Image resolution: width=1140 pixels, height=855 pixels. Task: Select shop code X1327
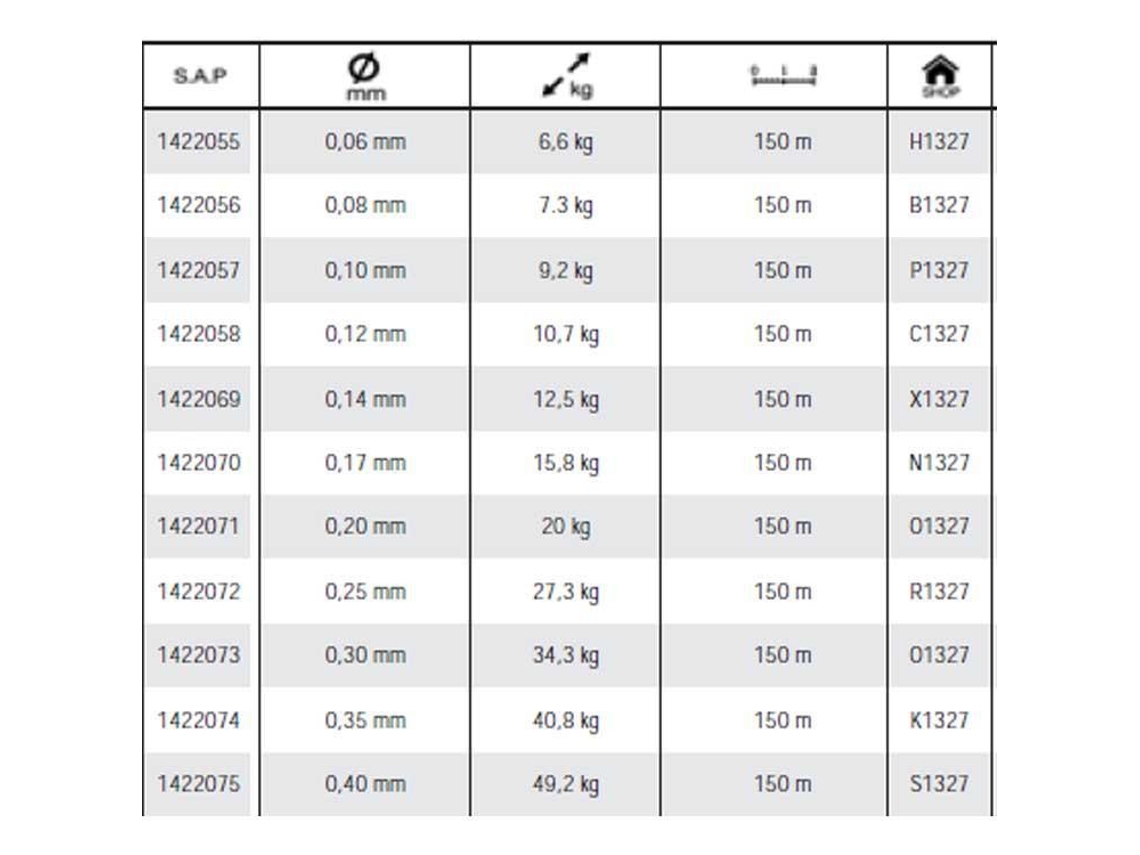tap(939, 399)
